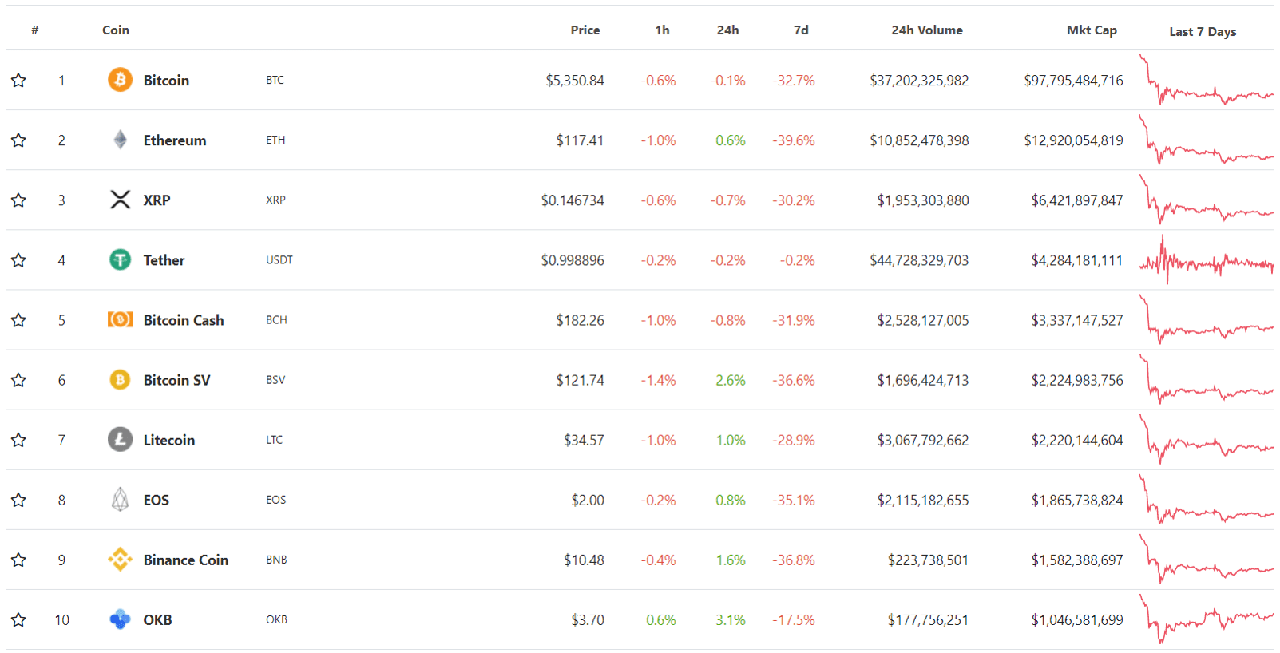Click Litecoin's $34.57 price
This screenshot has width=1280, height=653.
tap(584, 440)
